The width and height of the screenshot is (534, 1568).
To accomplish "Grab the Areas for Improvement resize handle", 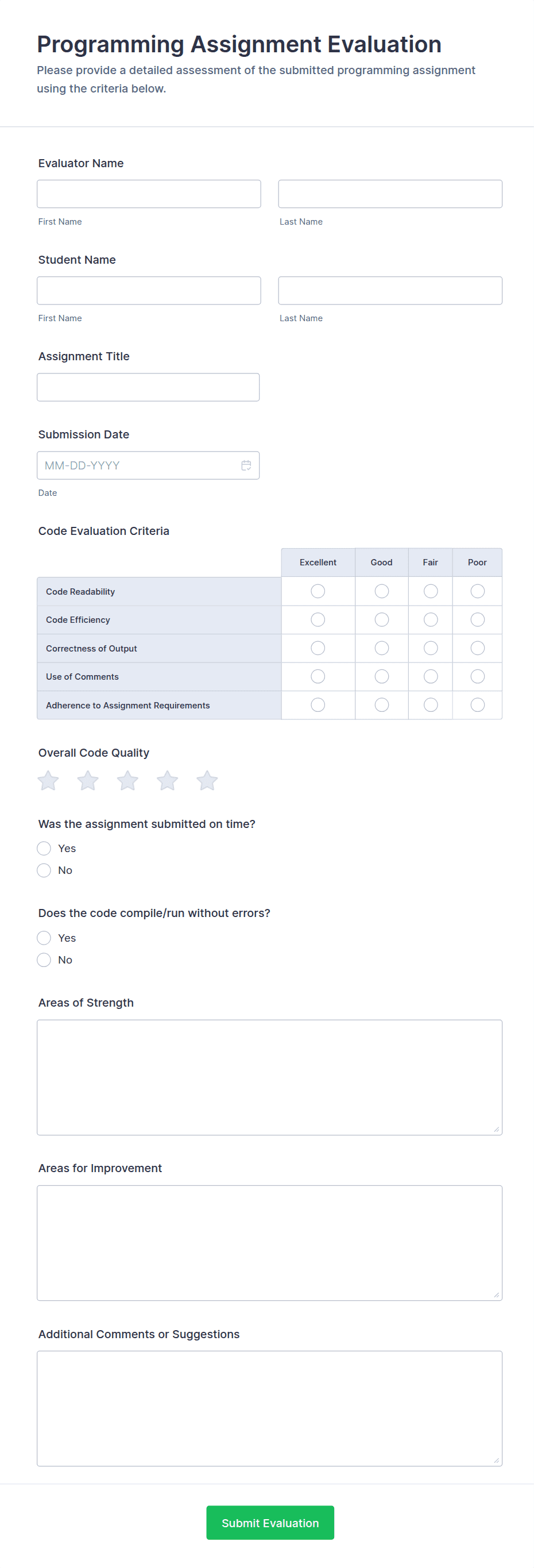I will 496,1295.
